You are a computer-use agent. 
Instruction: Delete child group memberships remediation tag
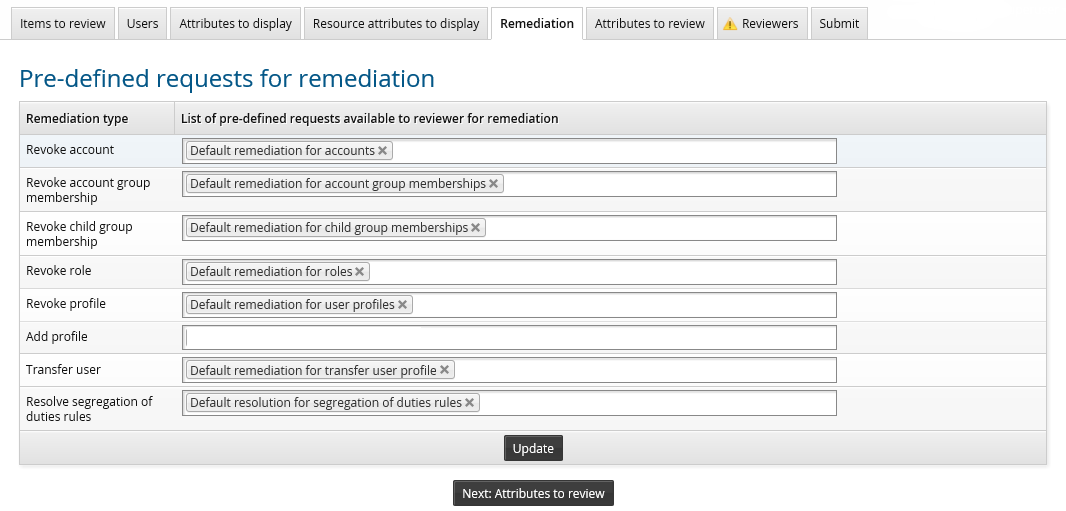[476, 228]
